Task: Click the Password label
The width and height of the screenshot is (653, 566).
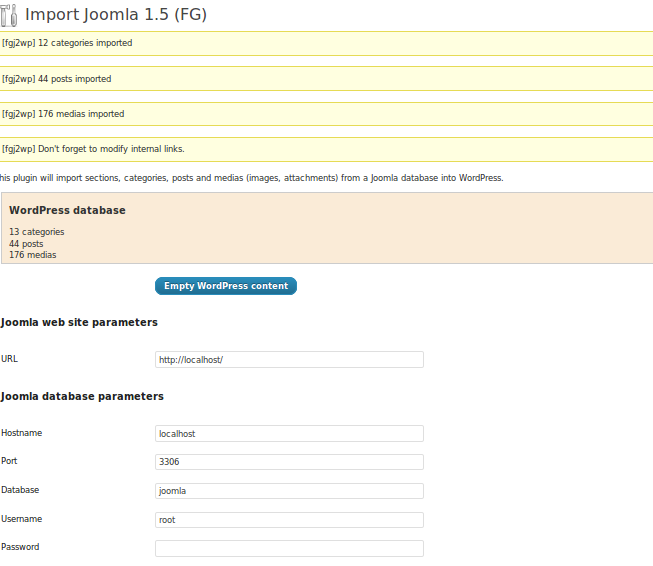Action: [x=20, y=547]
